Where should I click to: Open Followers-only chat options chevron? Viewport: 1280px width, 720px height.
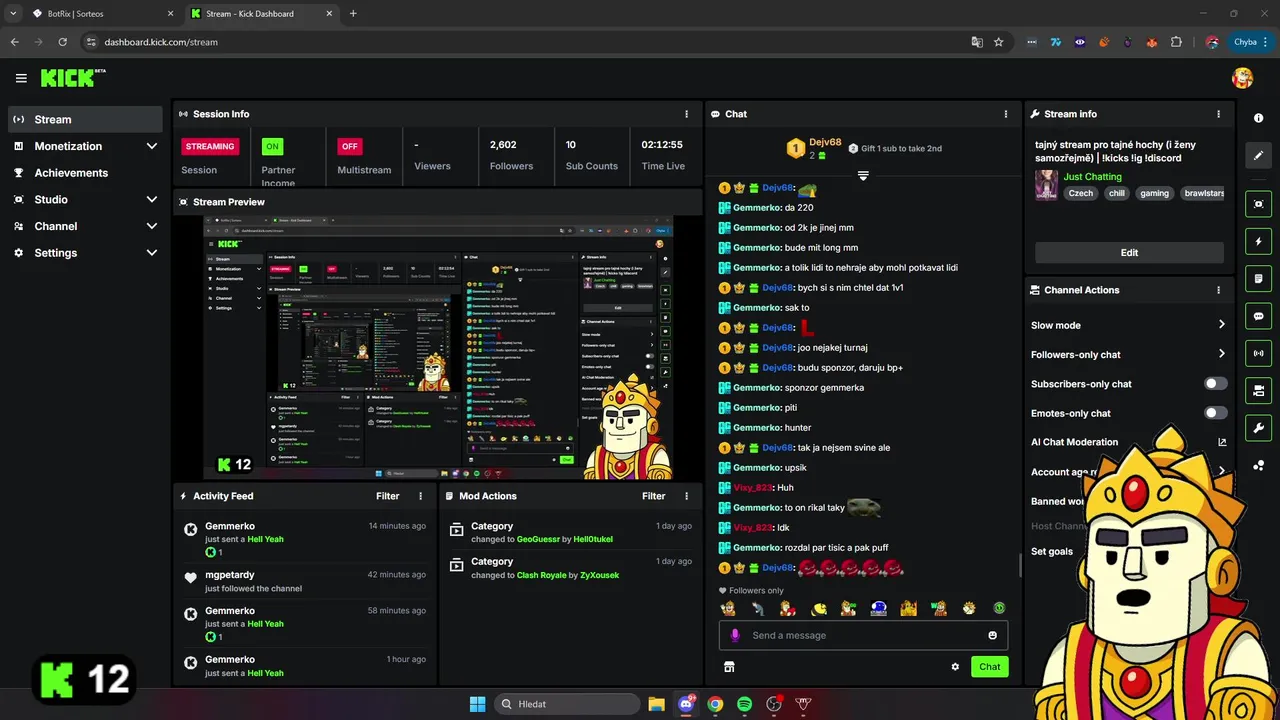click(1221, 354)
